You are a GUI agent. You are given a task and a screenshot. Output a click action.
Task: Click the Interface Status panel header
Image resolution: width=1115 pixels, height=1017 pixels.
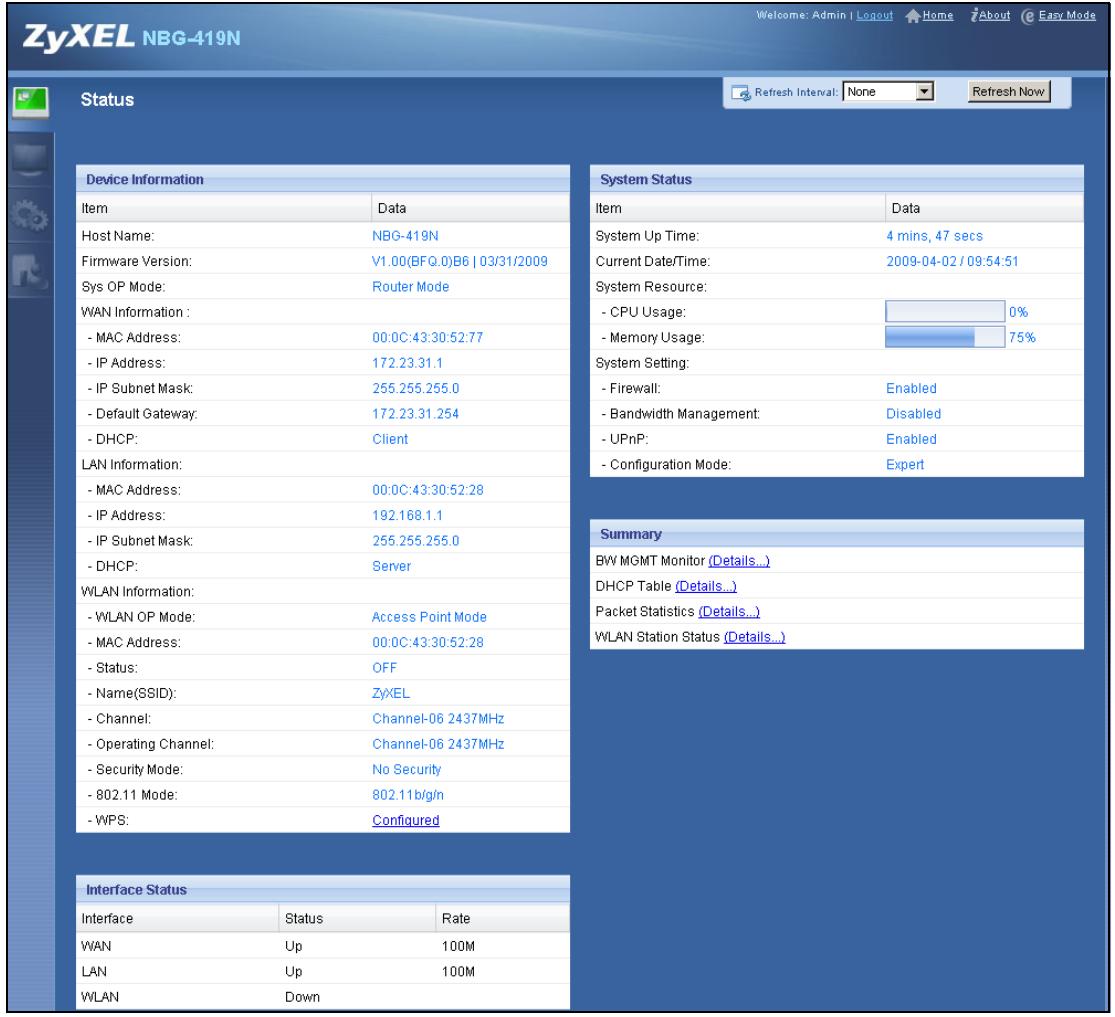pos(323,890)
